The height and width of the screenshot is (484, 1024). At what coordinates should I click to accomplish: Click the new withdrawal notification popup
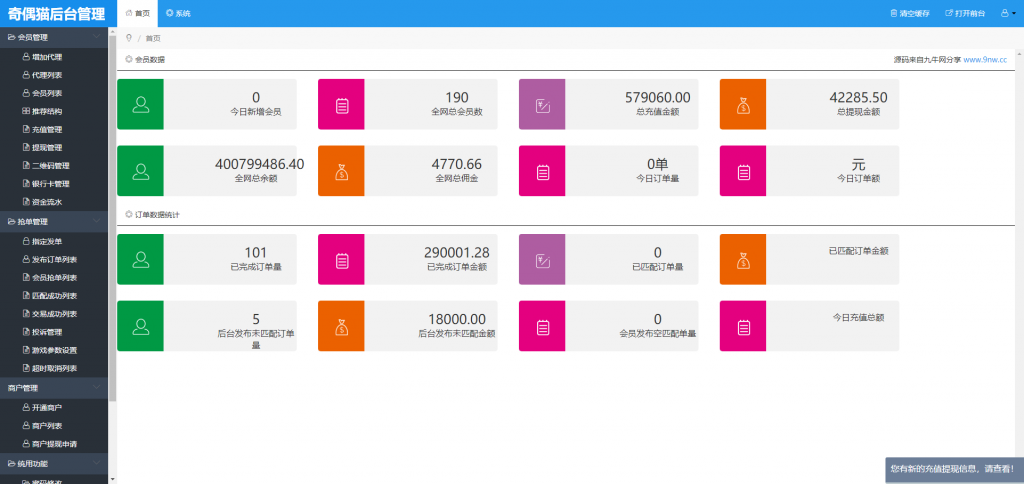pos(952,468)
